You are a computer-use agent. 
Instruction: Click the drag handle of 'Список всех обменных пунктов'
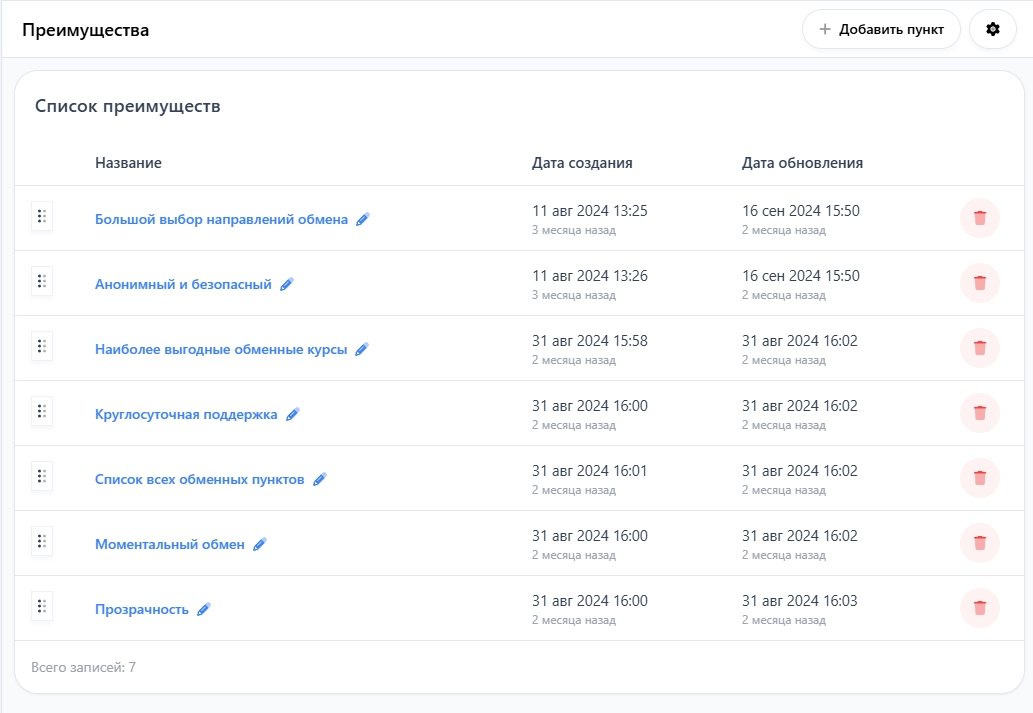pos(42,477)
